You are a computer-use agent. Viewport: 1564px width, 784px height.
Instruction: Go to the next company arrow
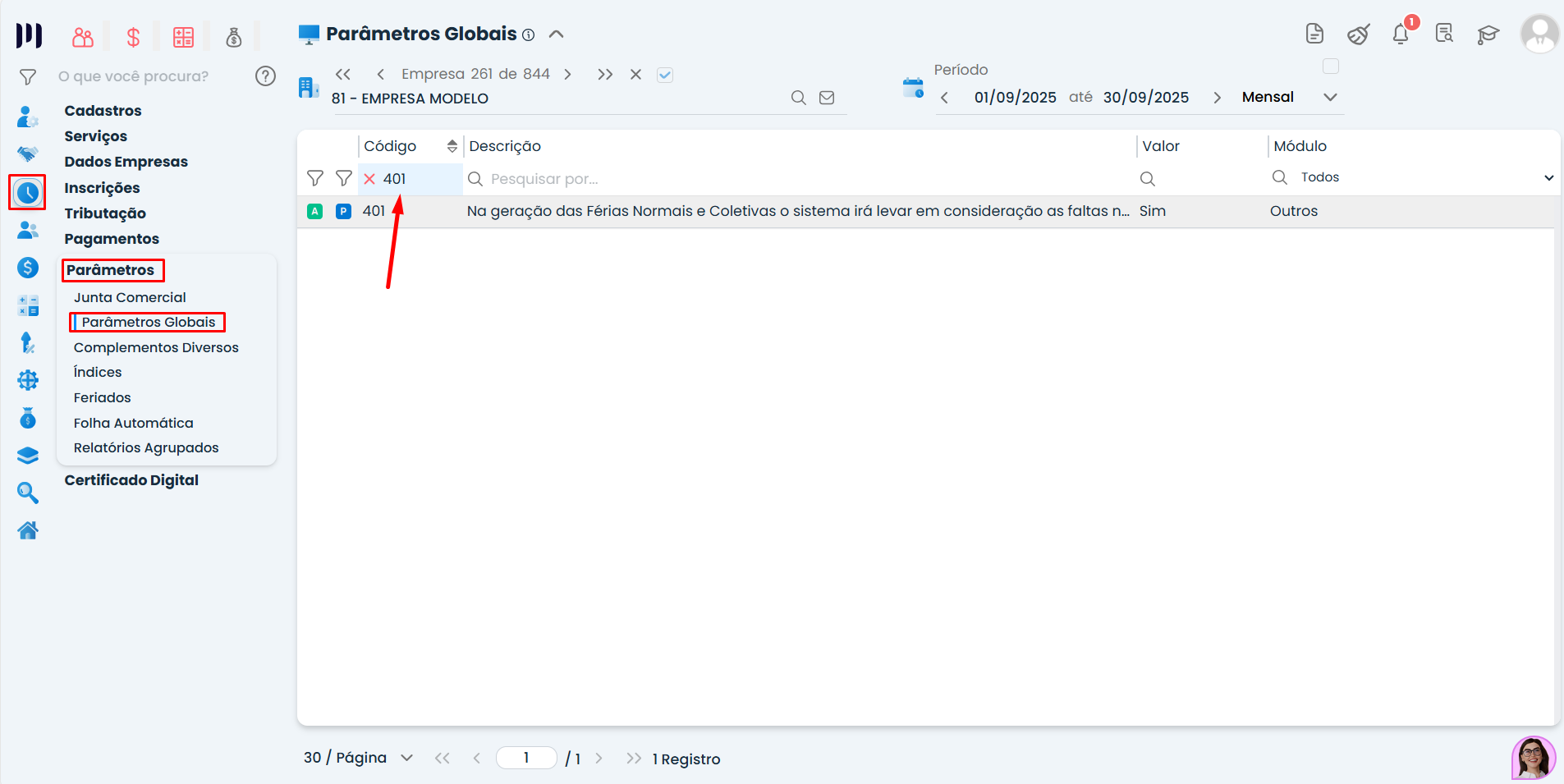[567, 75]
